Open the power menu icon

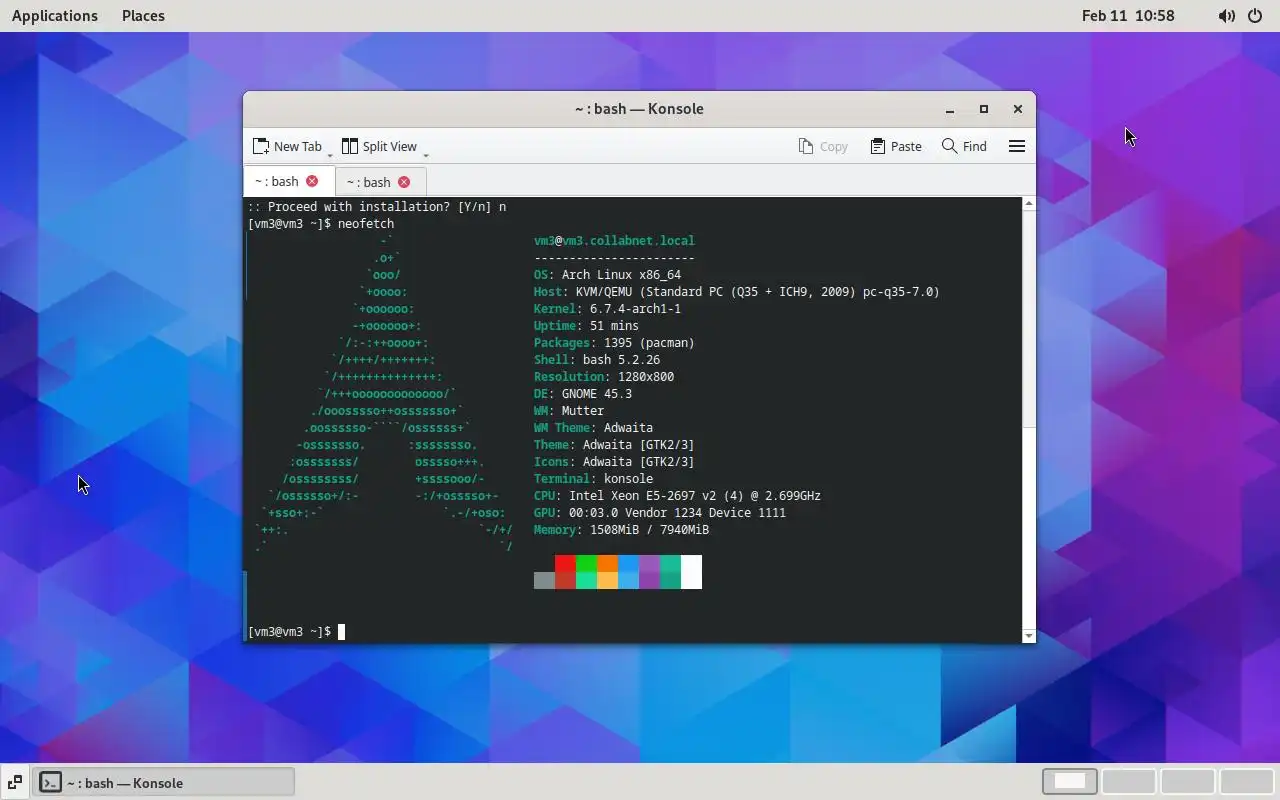(x=1255, y=16)
